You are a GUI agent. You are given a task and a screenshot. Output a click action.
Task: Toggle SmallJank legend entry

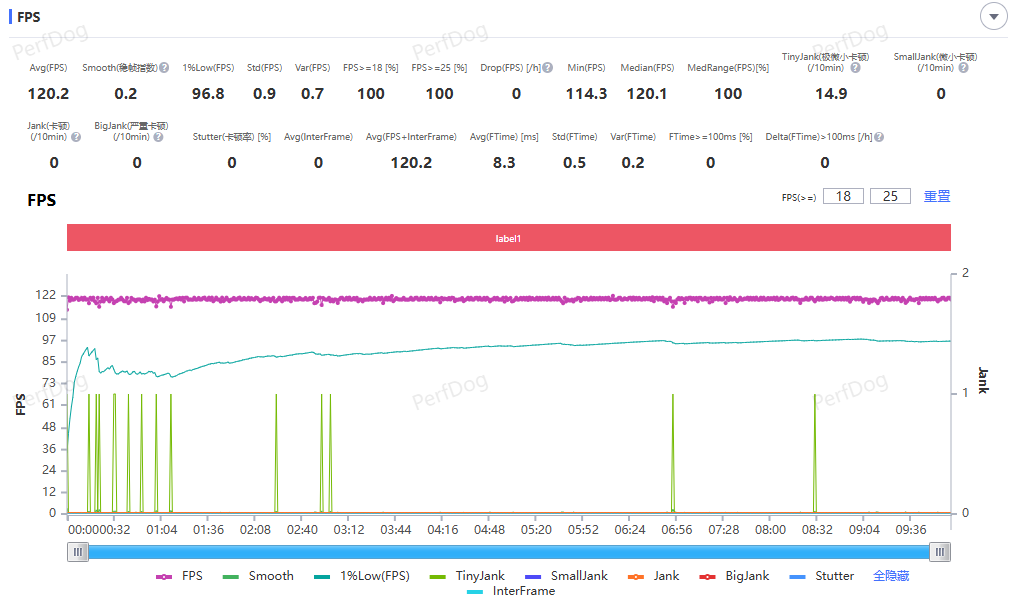click(x=566, y=576)
